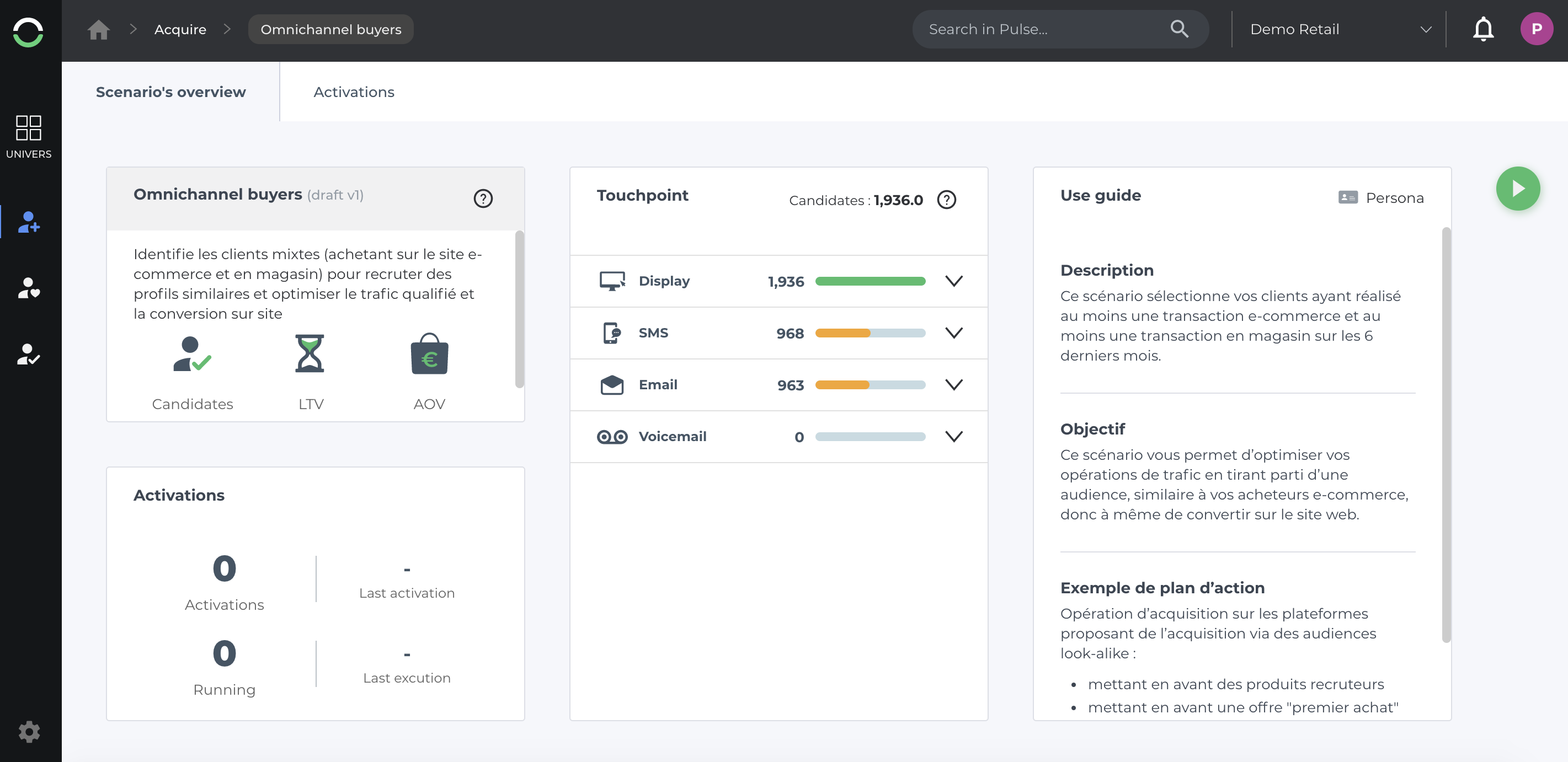Expand the Display touchpoint row
This screenshot has height=762, width=1568.
[x=954, y=281]
